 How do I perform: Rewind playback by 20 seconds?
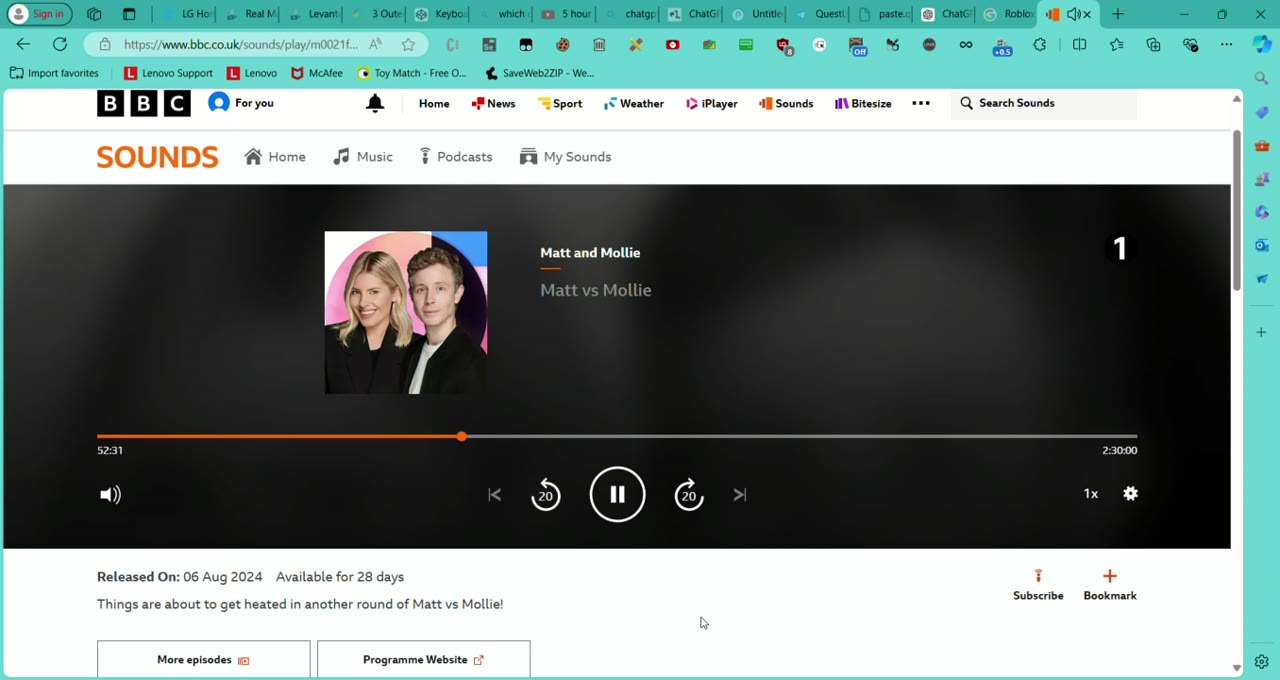click(x=546, y=494)
